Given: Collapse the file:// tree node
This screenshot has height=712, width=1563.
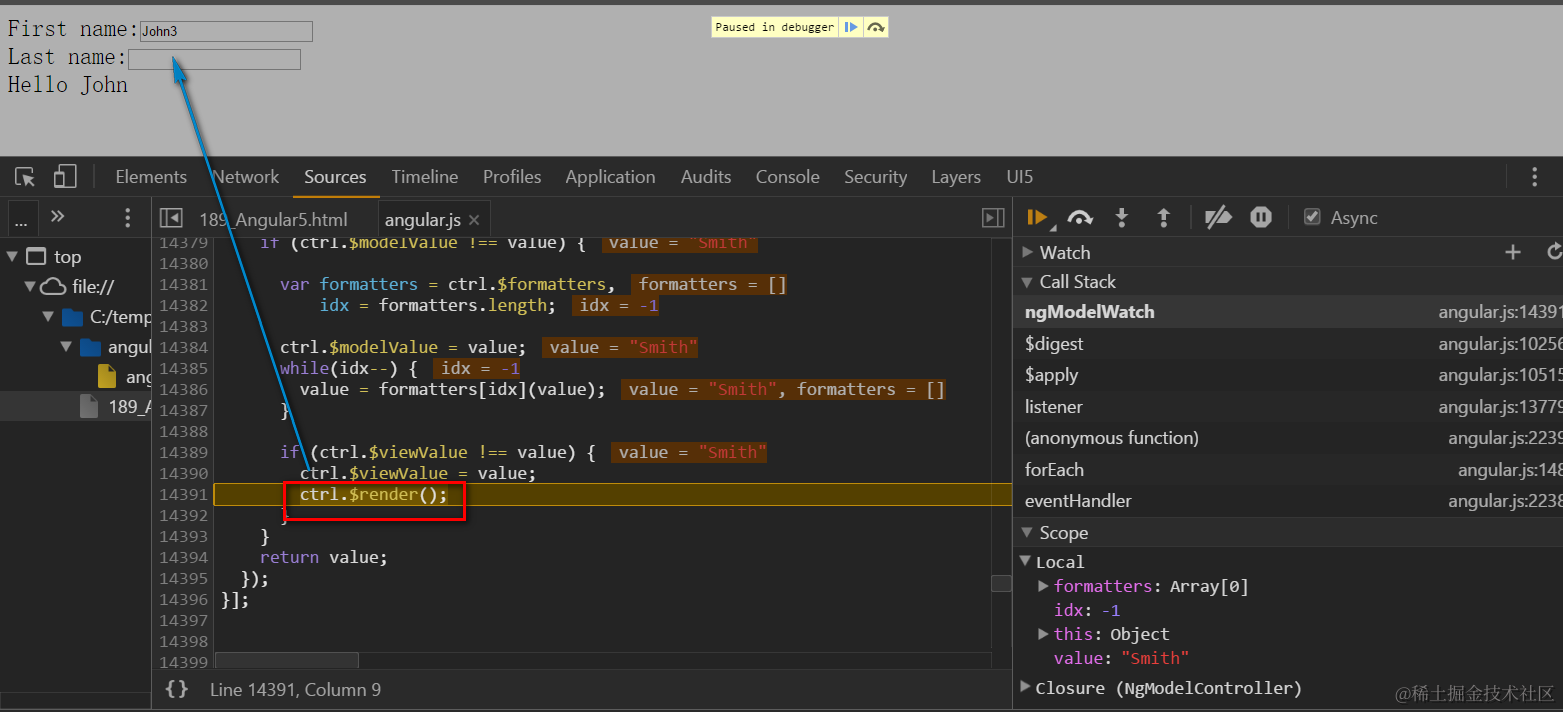Looking at the screenshot, I should tap(30, 287).
